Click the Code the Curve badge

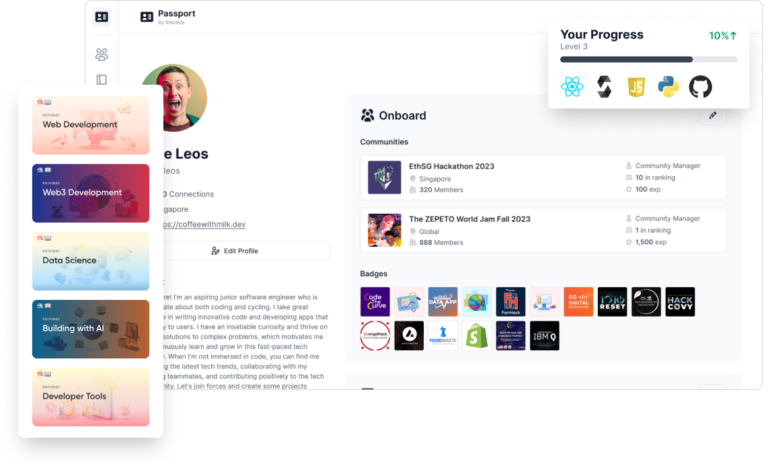coord(375,302)
